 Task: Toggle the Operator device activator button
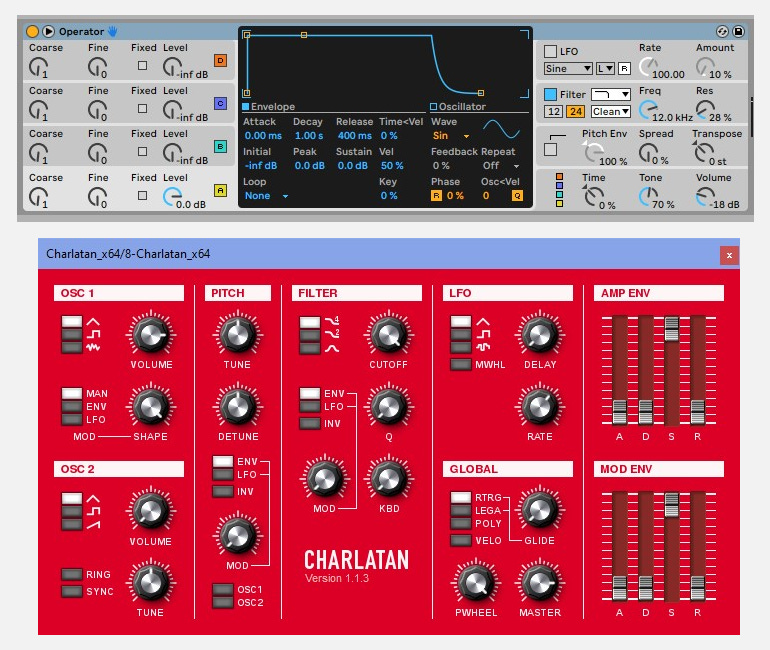pos(32,31)
